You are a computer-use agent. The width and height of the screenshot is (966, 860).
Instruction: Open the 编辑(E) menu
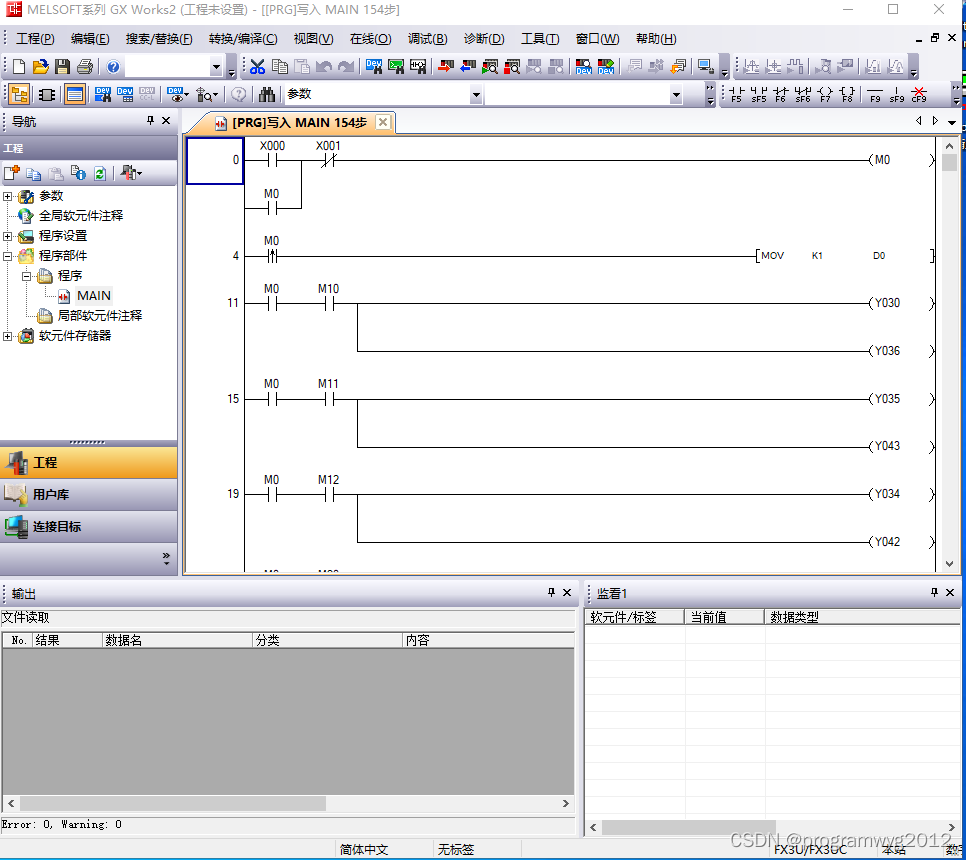click(90, 39)
